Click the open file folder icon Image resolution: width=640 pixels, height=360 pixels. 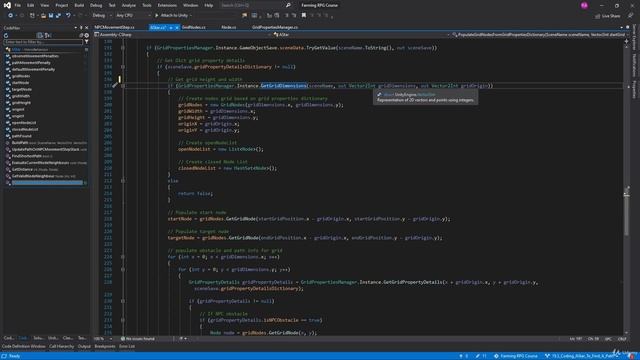point(43,16)
